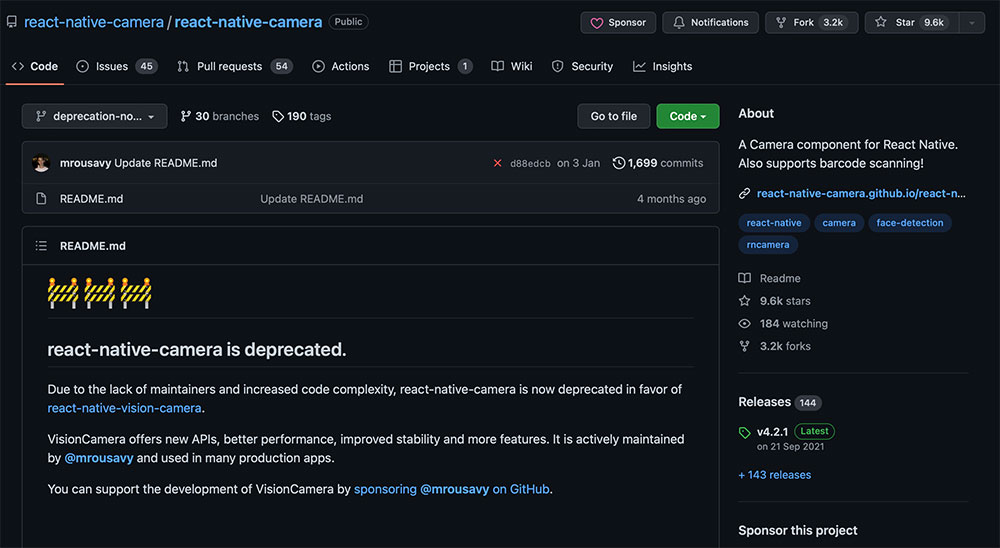Open the README table of contents icon
The height and width of the screenshot is (548, 1000).
click(41, 246)
